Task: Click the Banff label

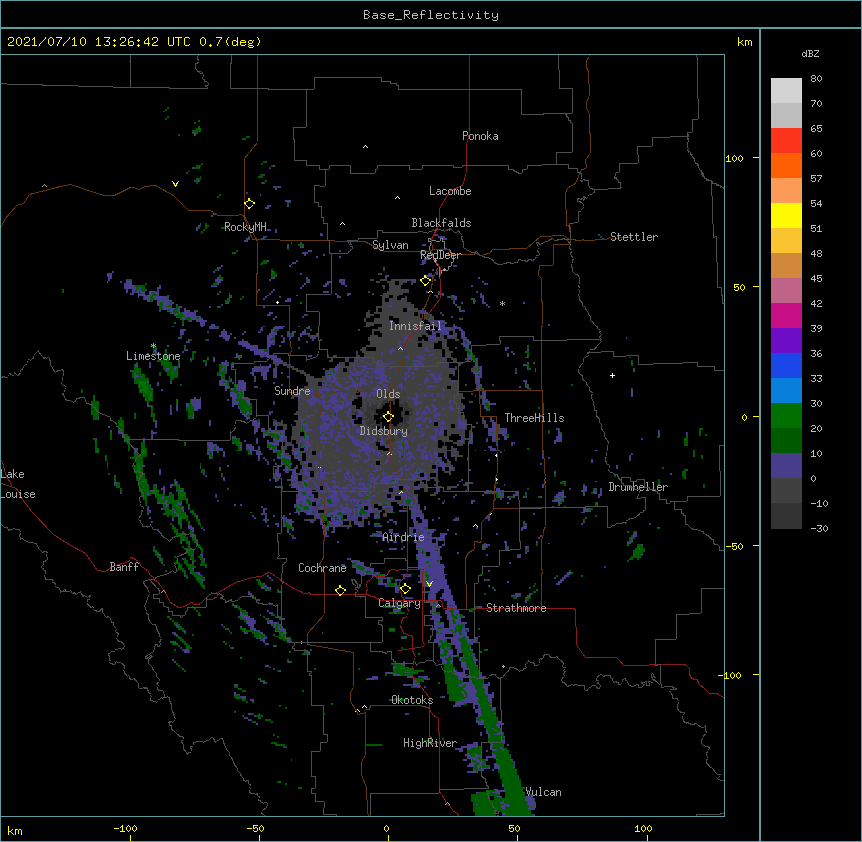Action: 124,567
